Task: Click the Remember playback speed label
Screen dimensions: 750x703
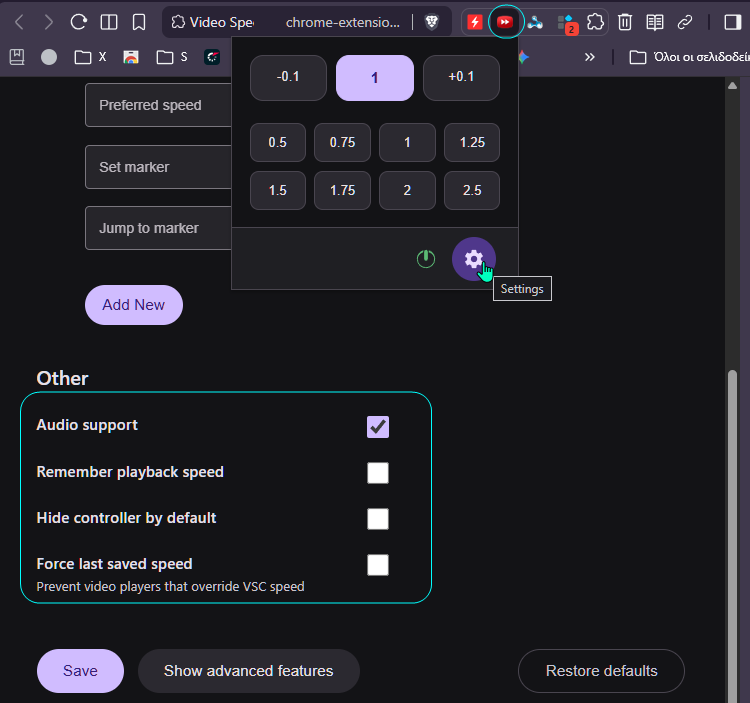Action: coord(130,472)
